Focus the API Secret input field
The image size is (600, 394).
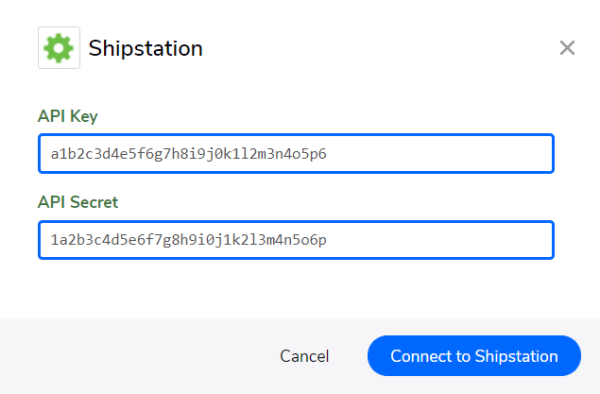296,240
